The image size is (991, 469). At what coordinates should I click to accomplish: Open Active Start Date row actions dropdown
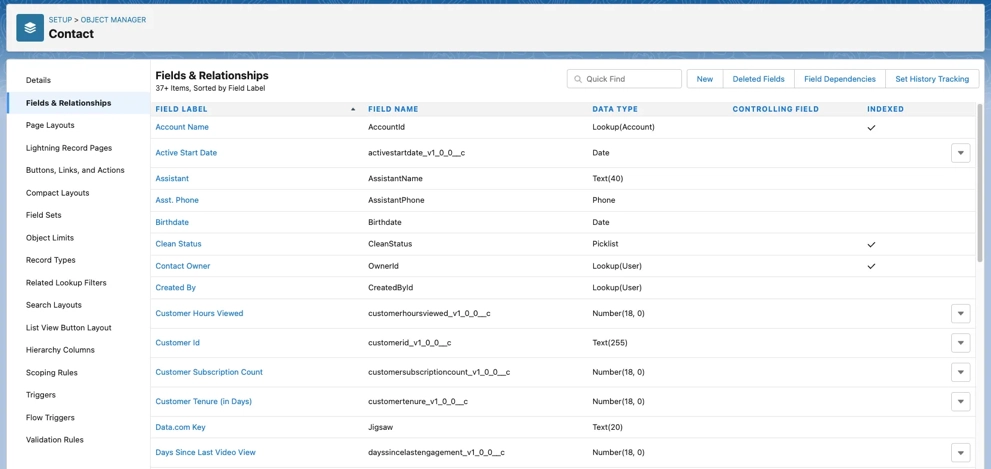click(960, 153)
